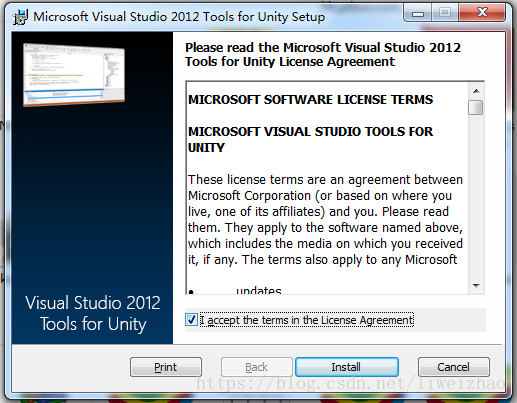Click "MICROSOFT SOFTWARE LICENSE TERMS" heading
517x403 pixels.
point(310,100)
